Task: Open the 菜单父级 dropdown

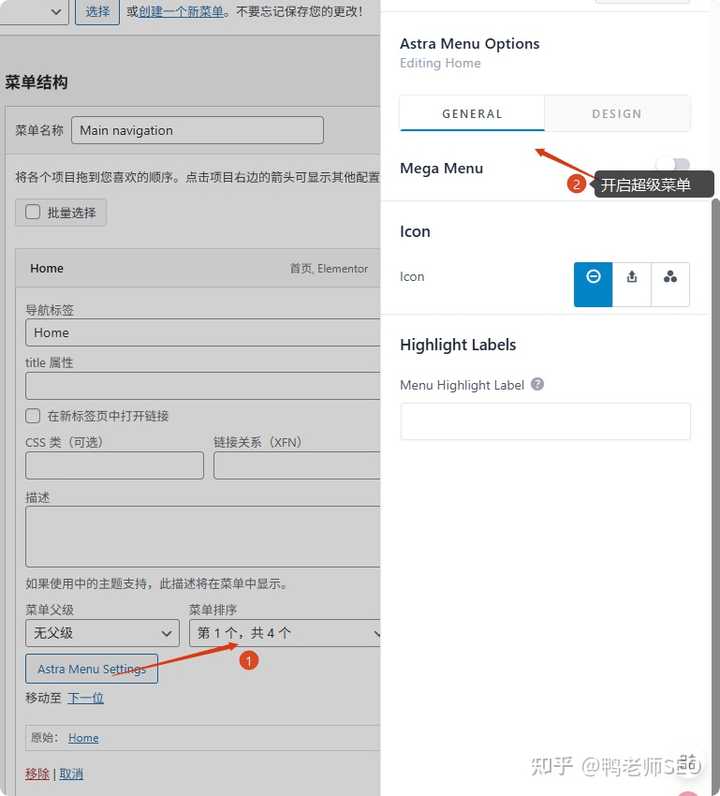Action: pyautogui.click(x=102, y=633)
